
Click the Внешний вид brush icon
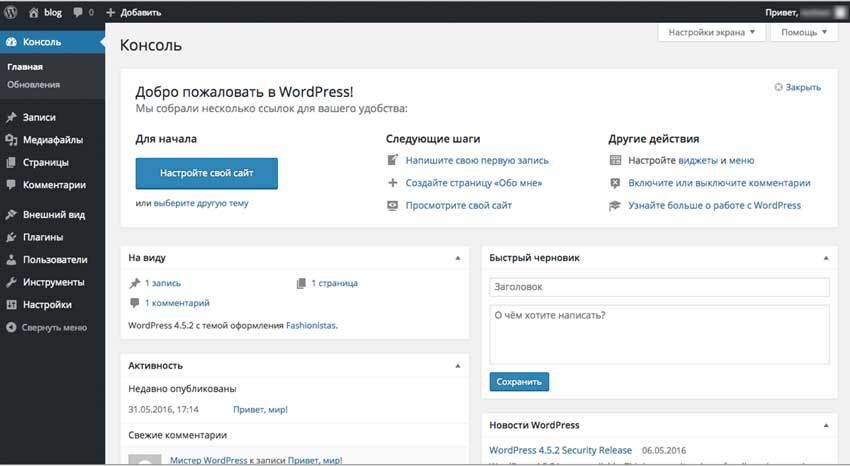11,215
